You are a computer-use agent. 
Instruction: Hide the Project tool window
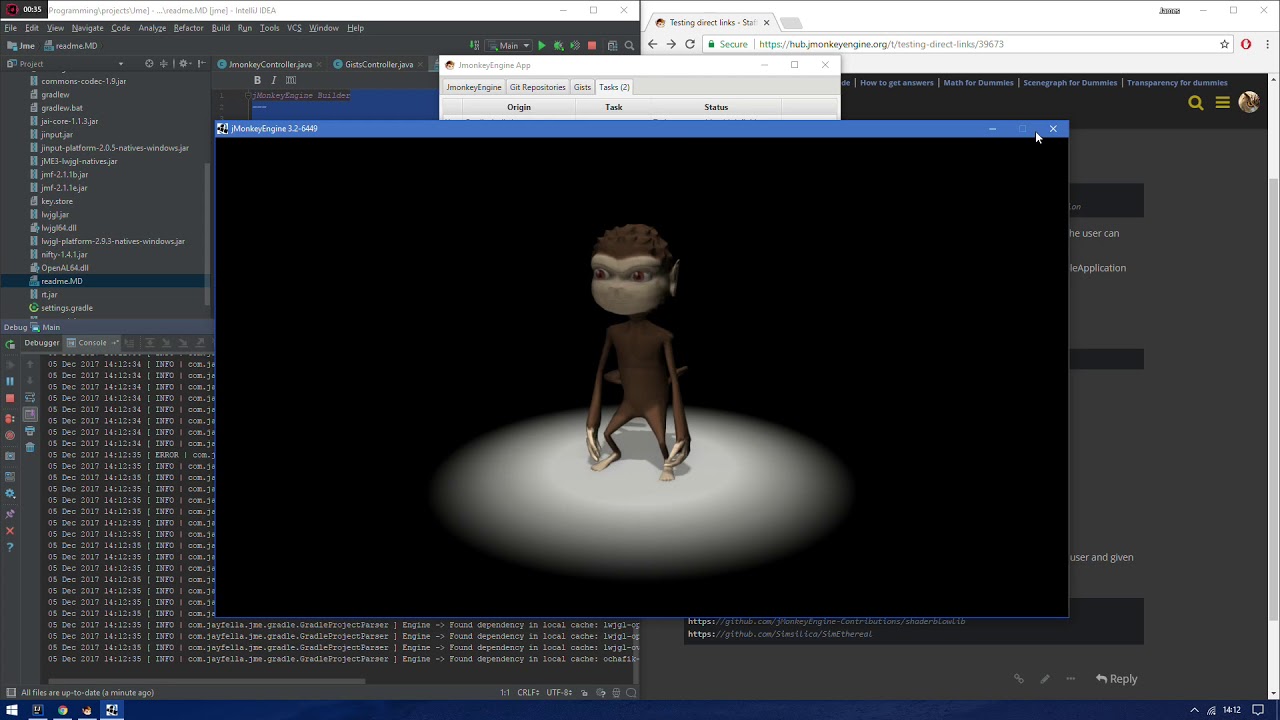(201, 64)
